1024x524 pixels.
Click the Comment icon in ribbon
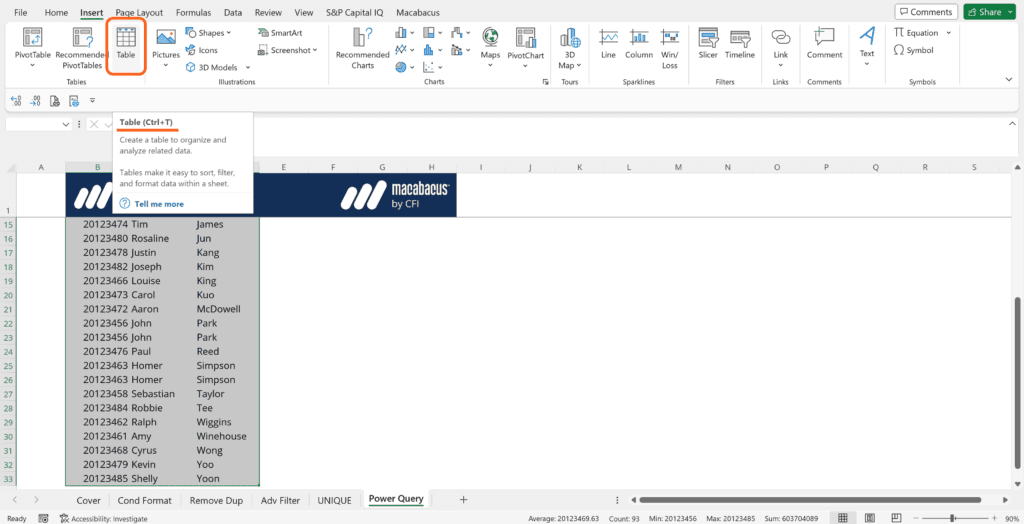coord(824,43)
